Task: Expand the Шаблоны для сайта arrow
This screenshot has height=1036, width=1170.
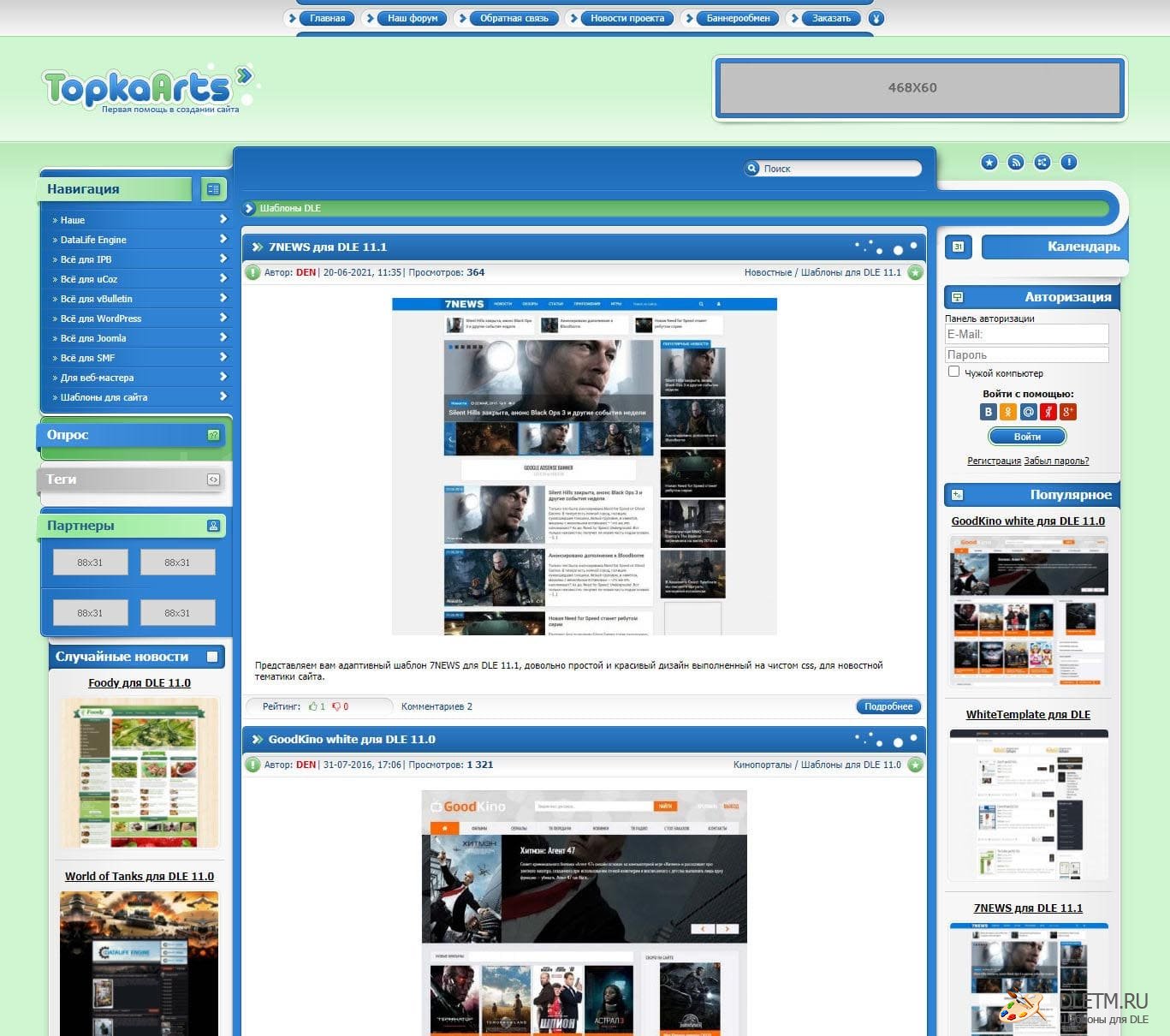Action: pos(223,396)
